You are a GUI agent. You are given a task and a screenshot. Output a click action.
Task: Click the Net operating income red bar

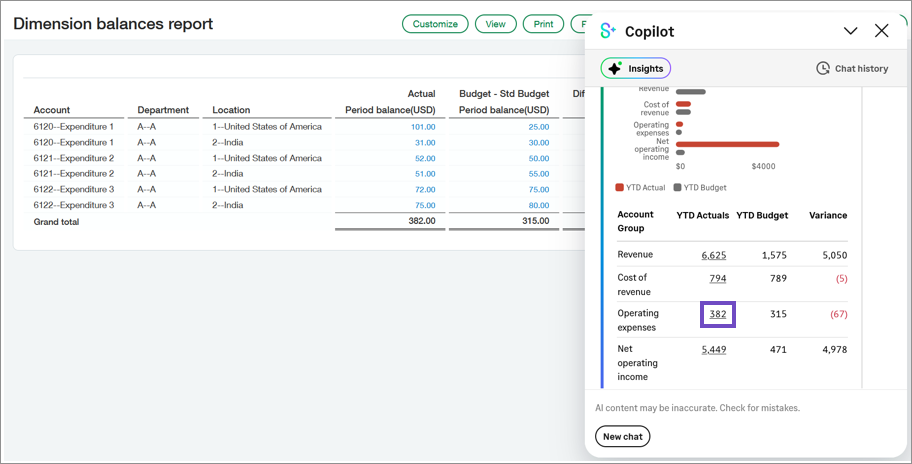click(727, 144)
